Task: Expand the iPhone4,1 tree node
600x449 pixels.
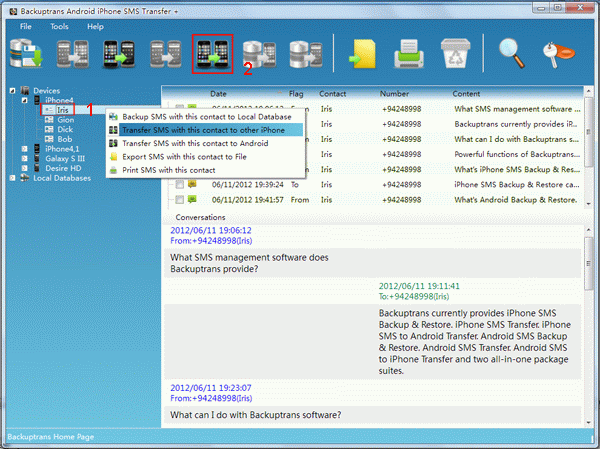Action: click(x=24, y=149)
